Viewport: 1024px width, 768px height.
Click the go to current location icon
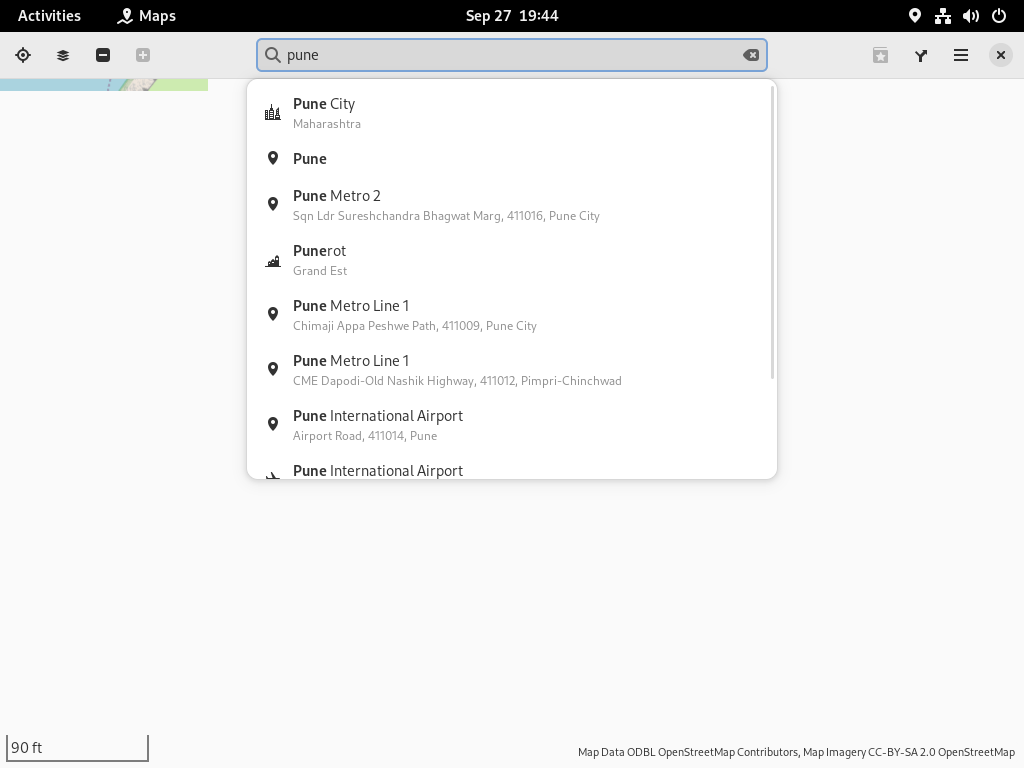click(23, 56)
